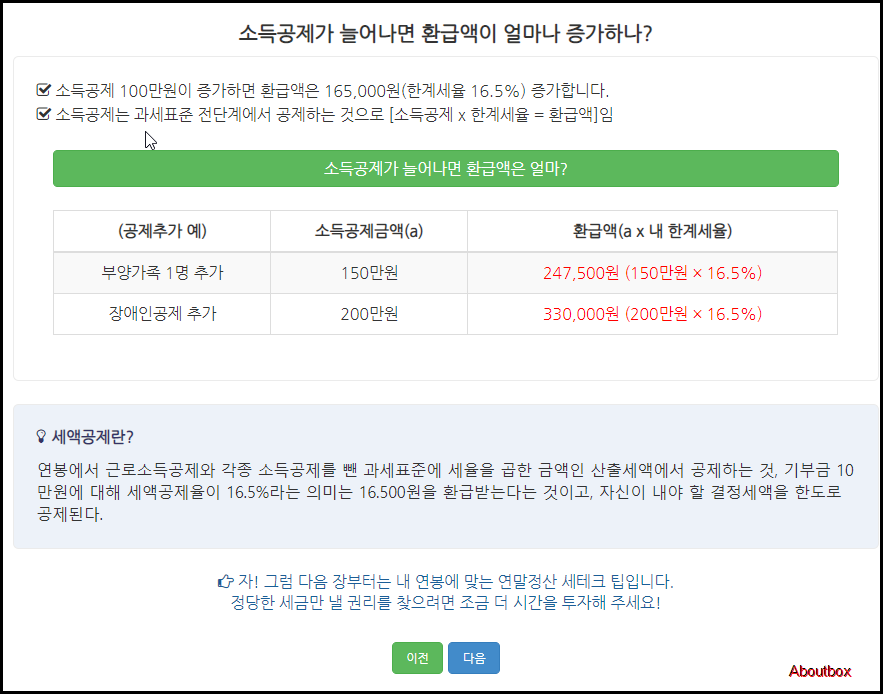883x694 pixels.
Task: Click the cell 부양가족 1명 추가
Action: coord(162,273)
